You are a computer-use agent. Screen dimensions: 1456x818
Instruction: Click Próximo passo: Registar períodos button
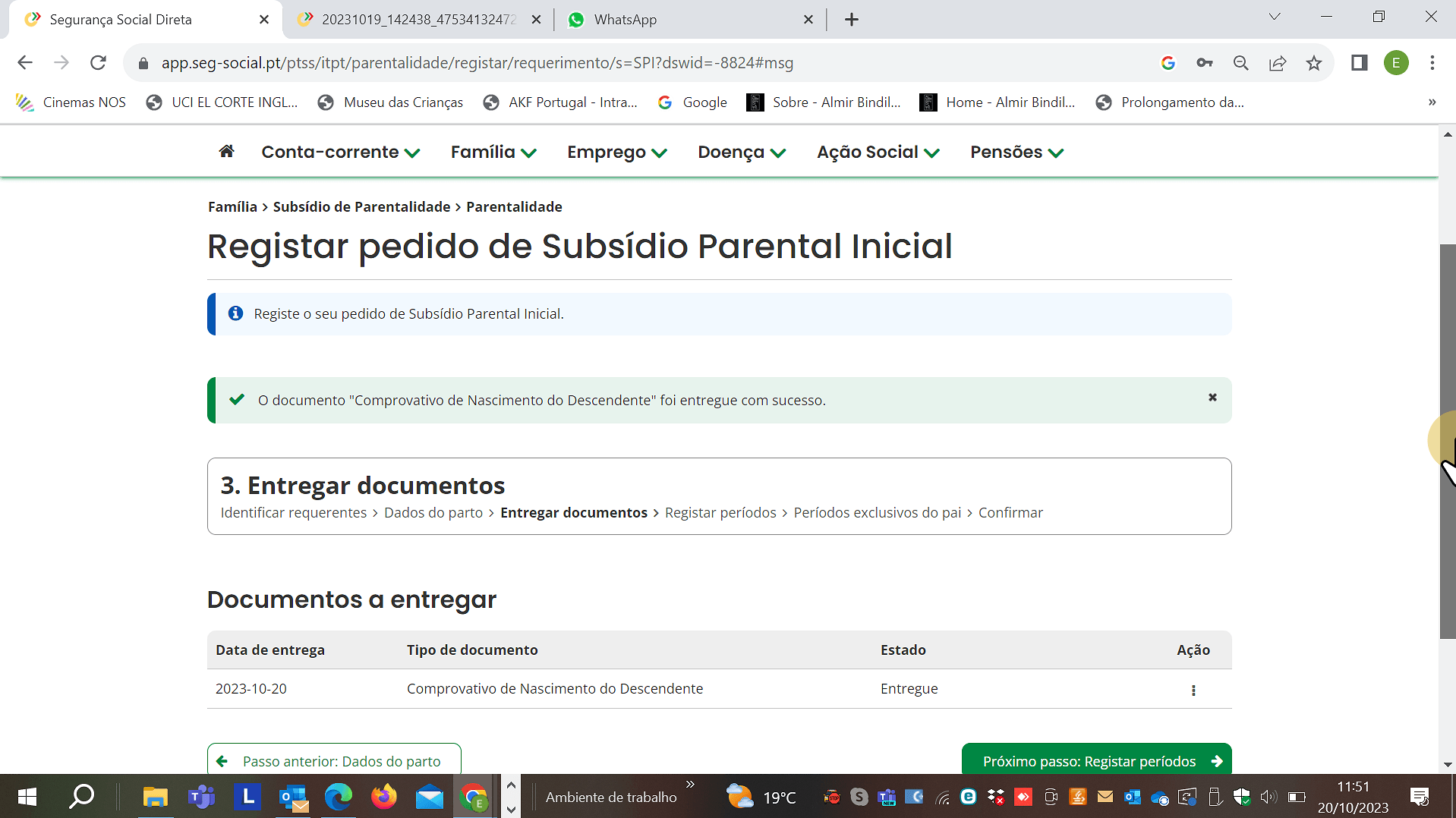point(1095,760)
